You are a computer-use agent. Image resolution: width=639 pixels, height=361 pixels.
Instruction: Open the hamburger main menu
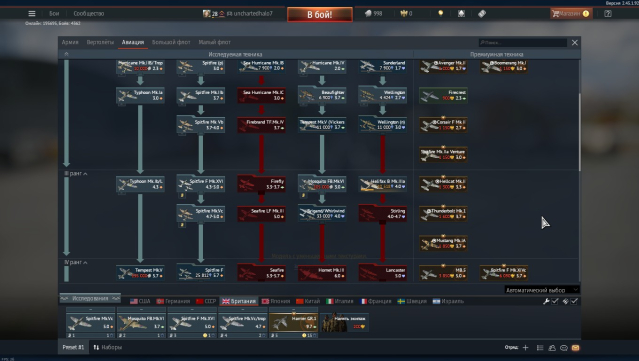coord(32,13)
